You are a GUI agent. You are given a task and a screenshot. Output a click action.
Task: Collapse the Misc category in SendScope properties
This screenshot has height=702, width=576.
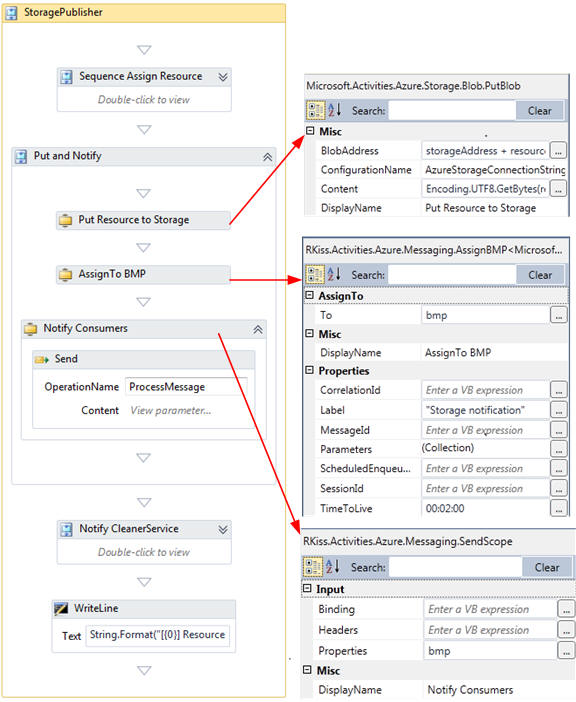pyautogui.click(x=307, y=670)
